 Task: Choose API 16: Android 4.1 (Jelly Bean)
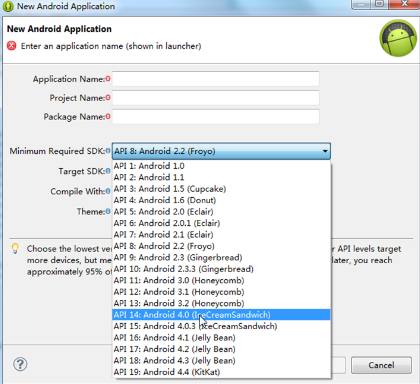coord(221,338)
